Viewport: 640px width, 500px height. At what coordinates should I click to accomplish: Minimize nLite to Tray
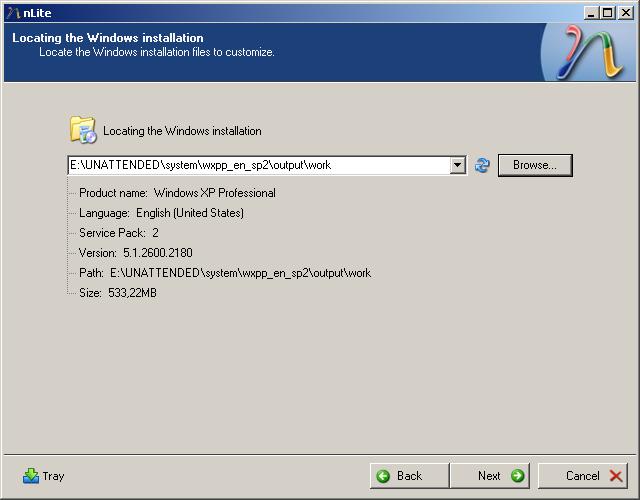click(x=43, y=476)
